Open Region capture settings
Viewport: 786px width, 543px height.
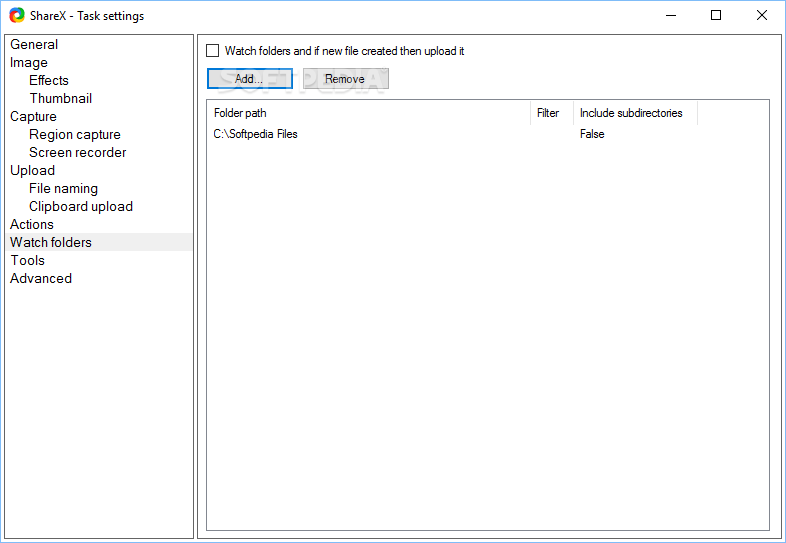point(75,134)
